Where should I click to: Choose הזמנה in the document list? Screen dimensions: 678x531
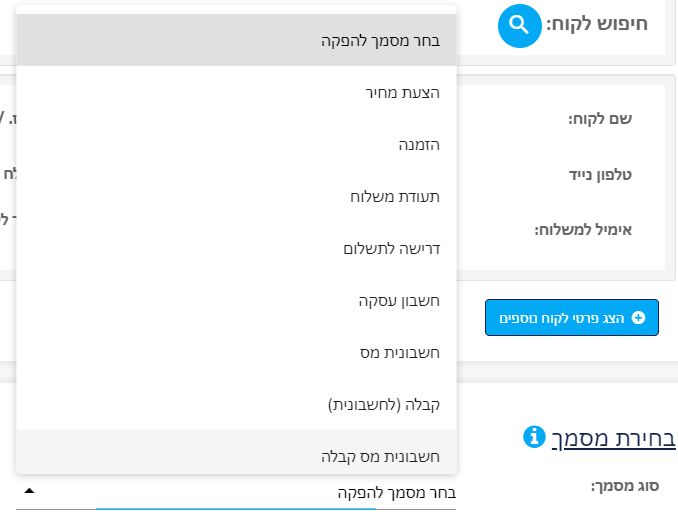pos(236,144)
